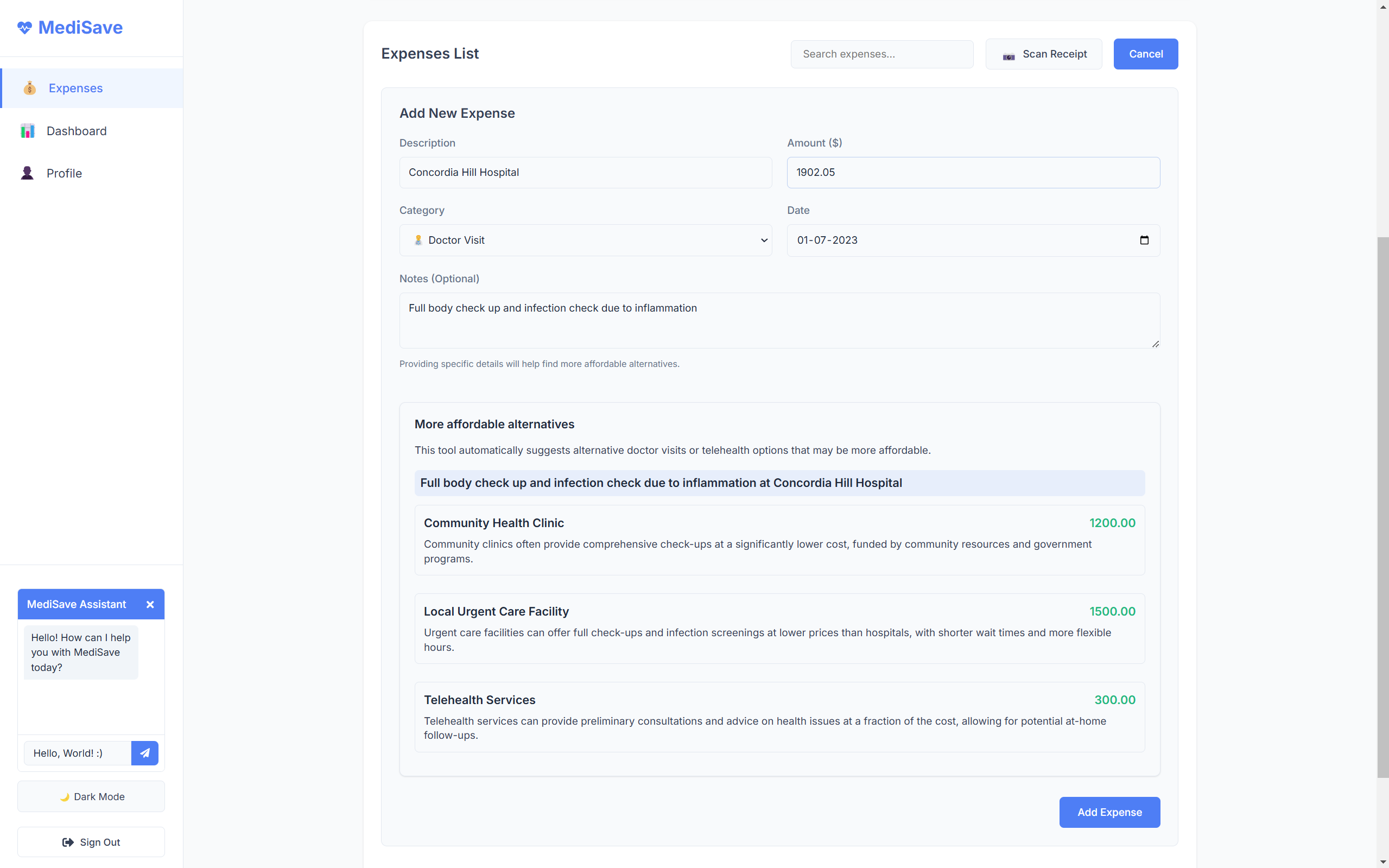Click the MediSave heart logo icon

(x=24, y=28)
